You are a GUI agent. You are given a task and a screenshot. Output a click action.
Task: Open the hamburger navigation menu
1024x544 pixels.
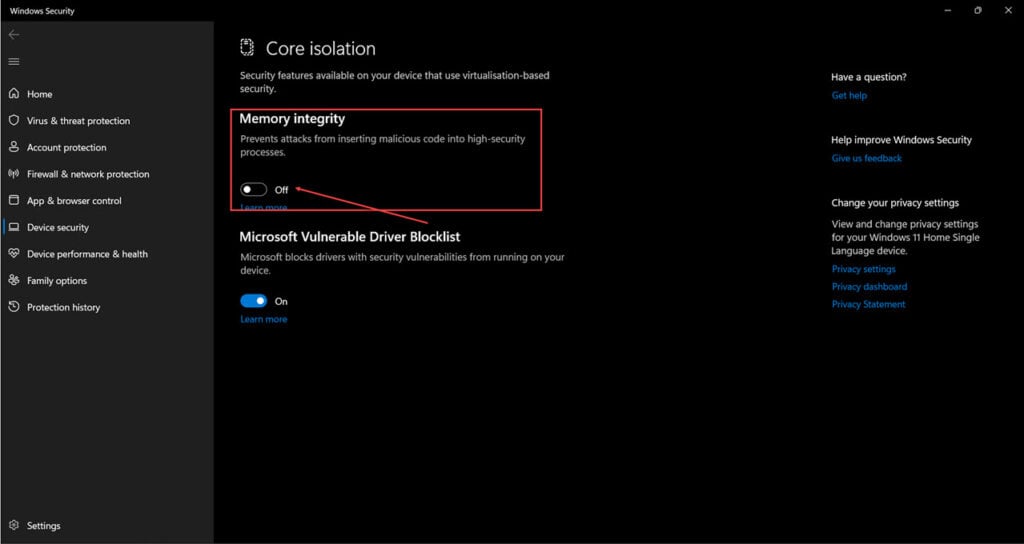pyautogui.click(x=14, y=61)
